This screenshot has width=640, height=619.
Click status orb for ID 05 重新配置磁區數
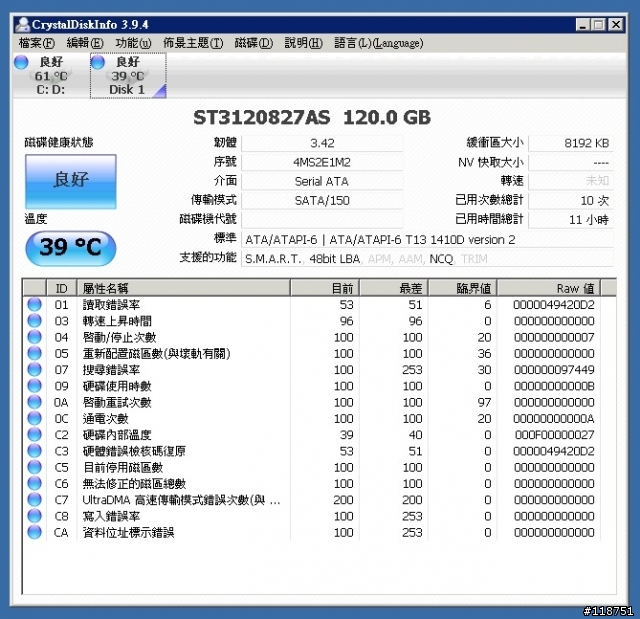click(x=35, y=353)
